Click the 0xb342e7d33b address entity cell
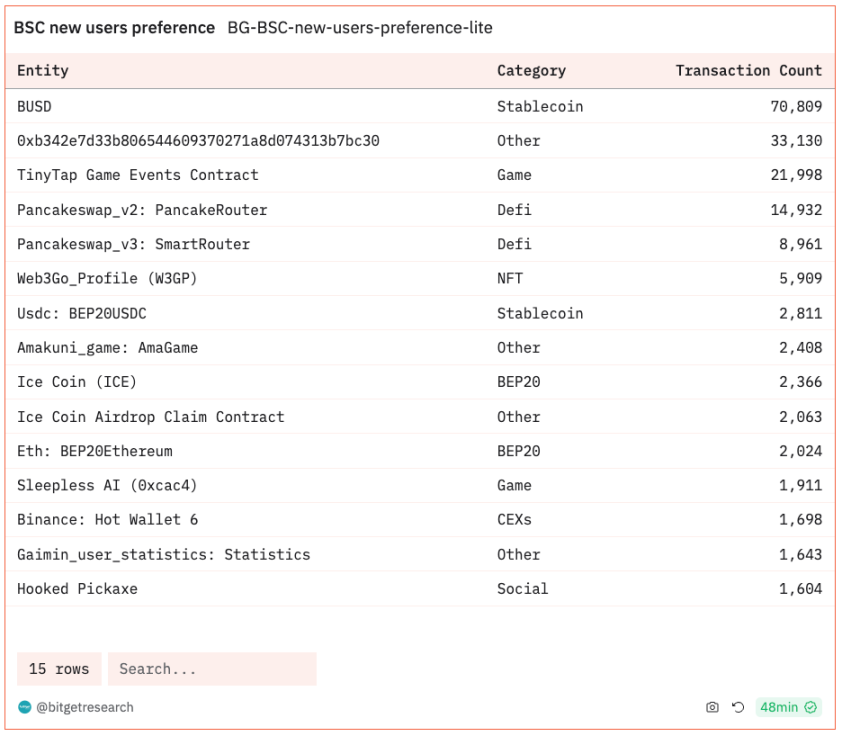The width and height of the screenshot is (842, 736). [x=198, y=141]
